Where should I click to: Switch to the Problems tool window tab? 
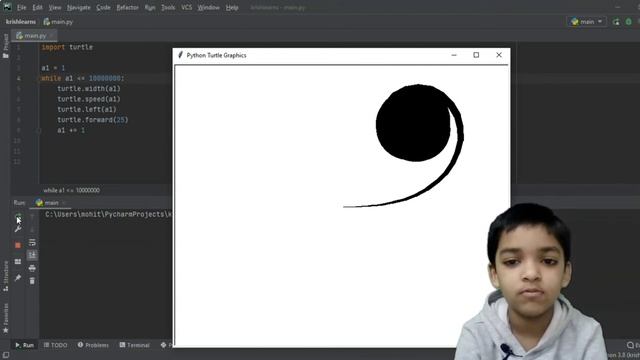pyautogui.click(x=93, y=345)
